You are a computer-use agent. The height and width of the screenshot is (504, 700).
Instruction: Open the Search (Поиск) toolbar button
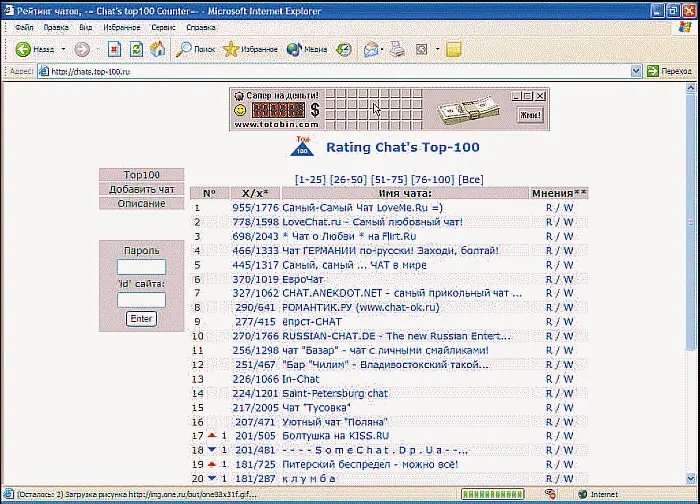pos(195,49)
